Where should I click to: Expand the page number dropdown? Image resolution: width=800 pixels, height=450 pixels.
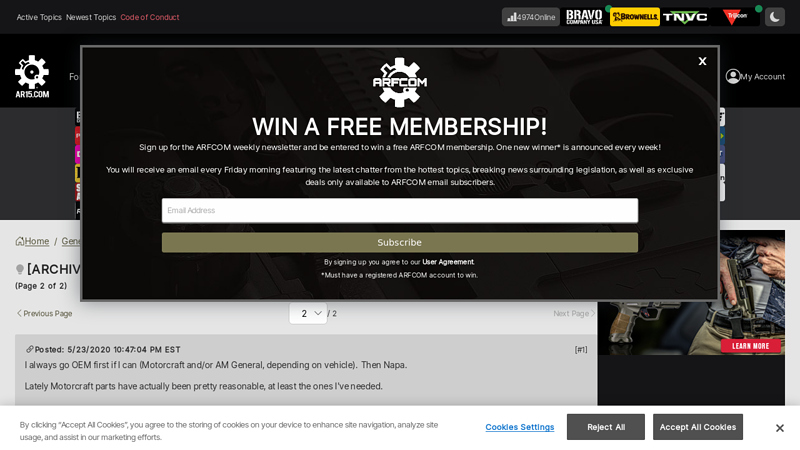click(x=308, y=313)
